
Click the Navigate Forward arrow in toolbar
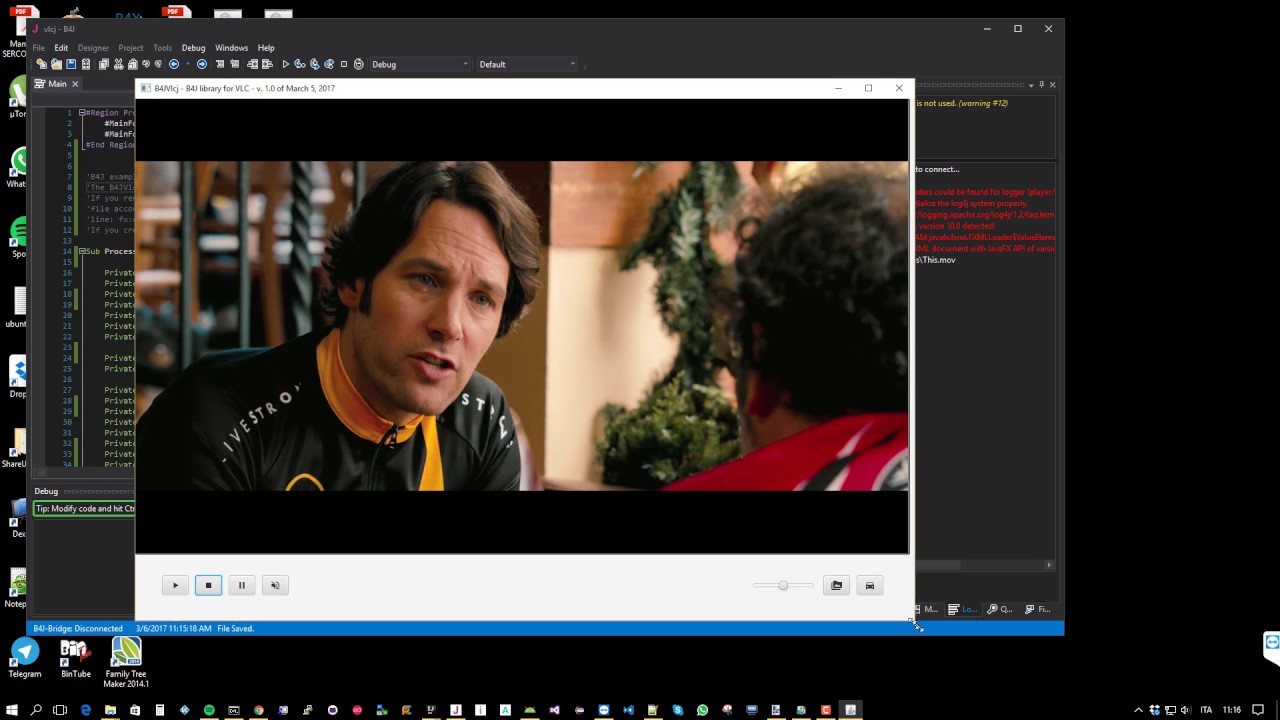202,64
